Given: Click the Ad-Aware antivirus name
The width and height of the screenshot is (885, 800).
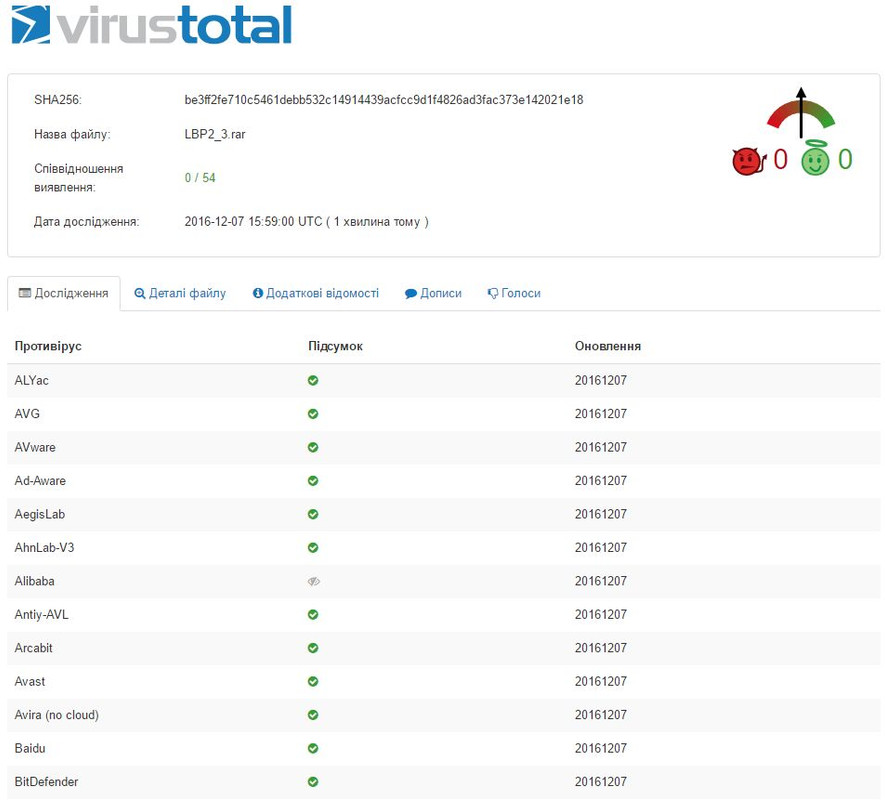Looking at the screenshot, I should click(x=40, y=480).
